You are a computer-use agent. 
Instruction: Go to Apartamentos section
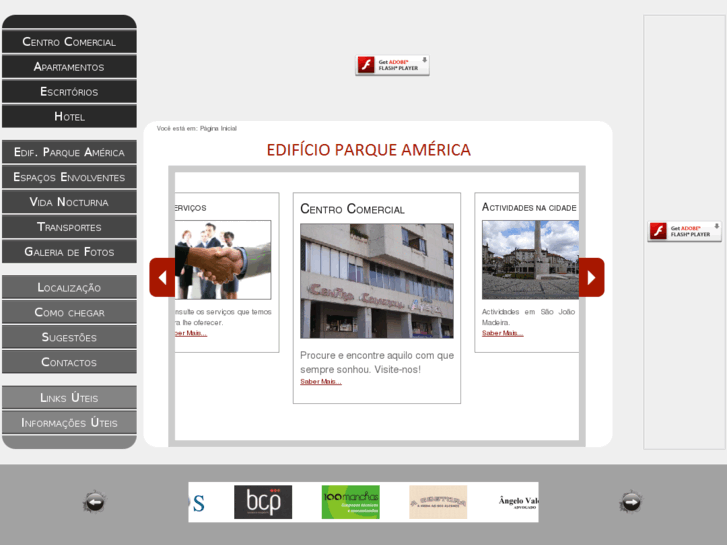pos(69,67)
